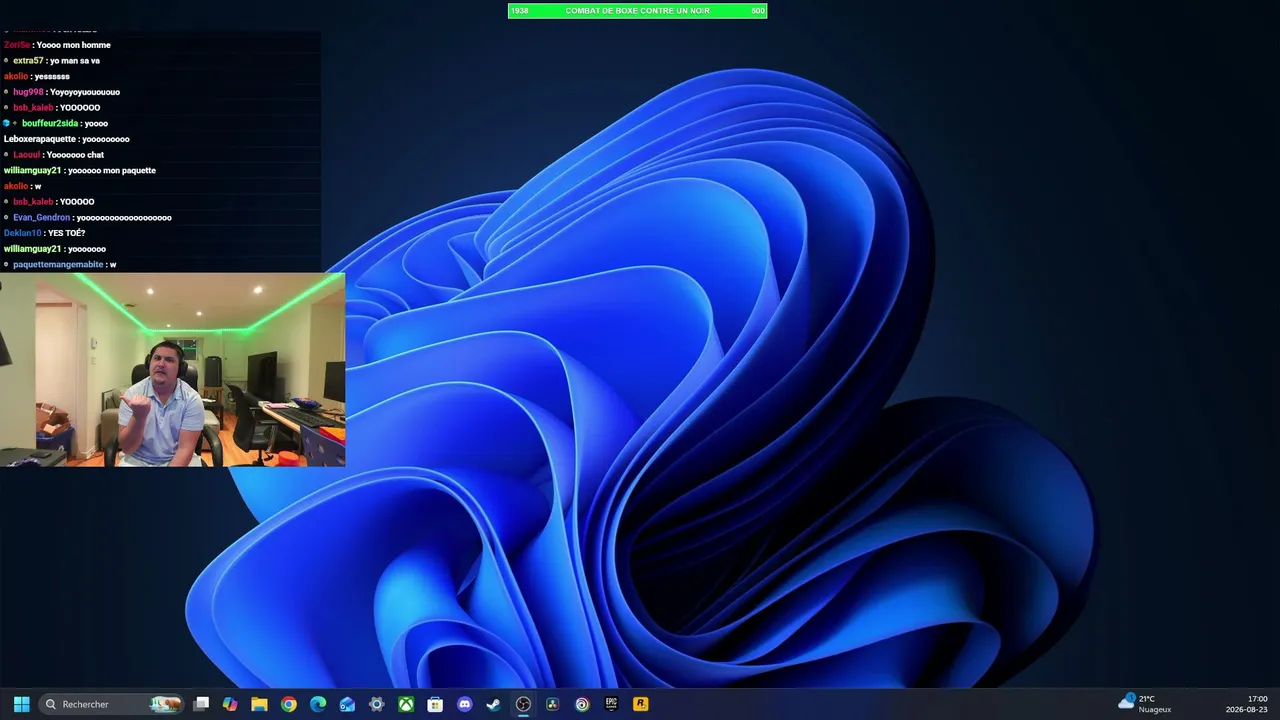The image size is (1280, 720).
Task: Click the search highlight picture in the search box
Action: 166,704
